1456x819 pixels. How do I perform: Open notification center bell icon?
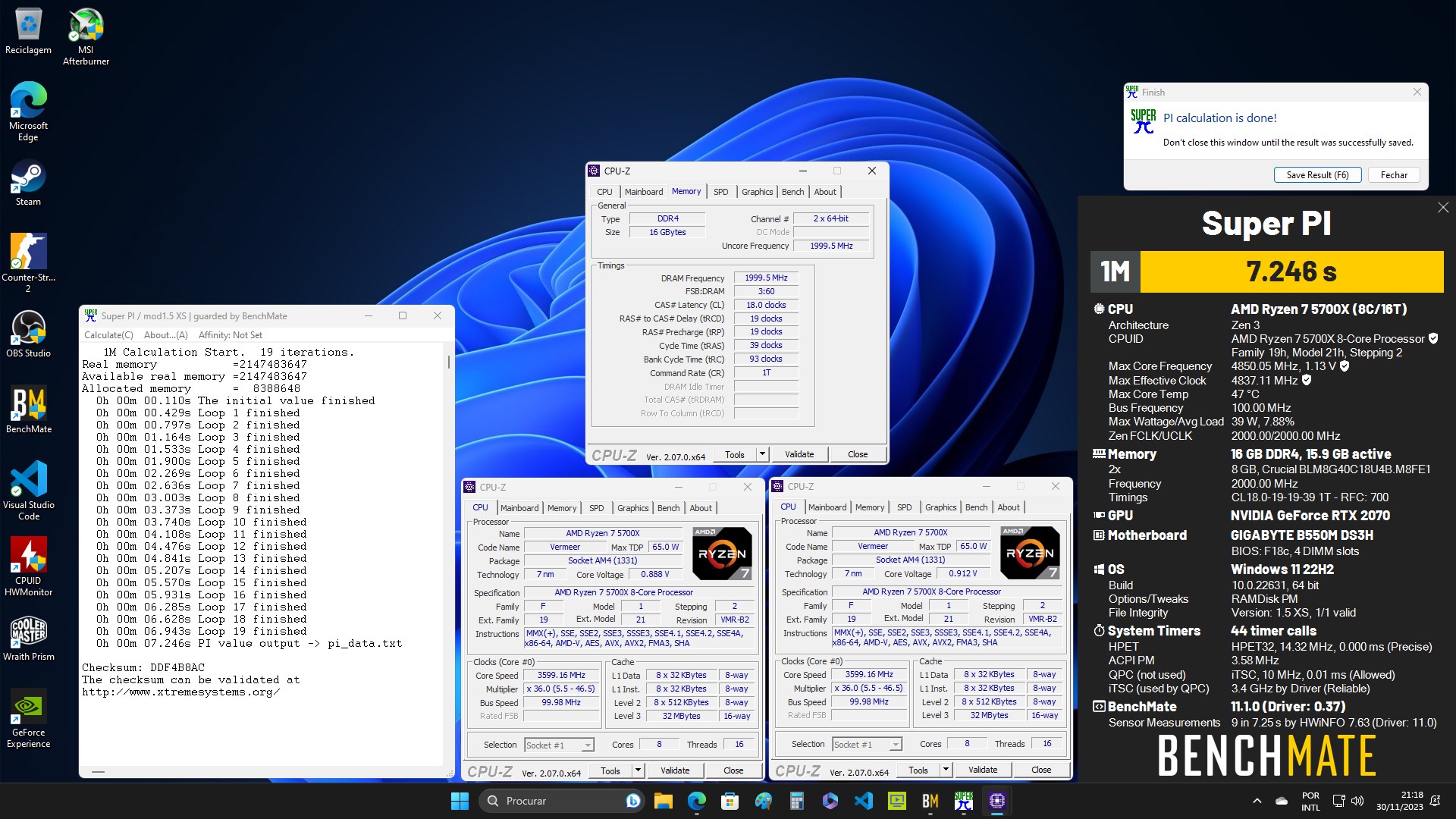[1436, 801]
